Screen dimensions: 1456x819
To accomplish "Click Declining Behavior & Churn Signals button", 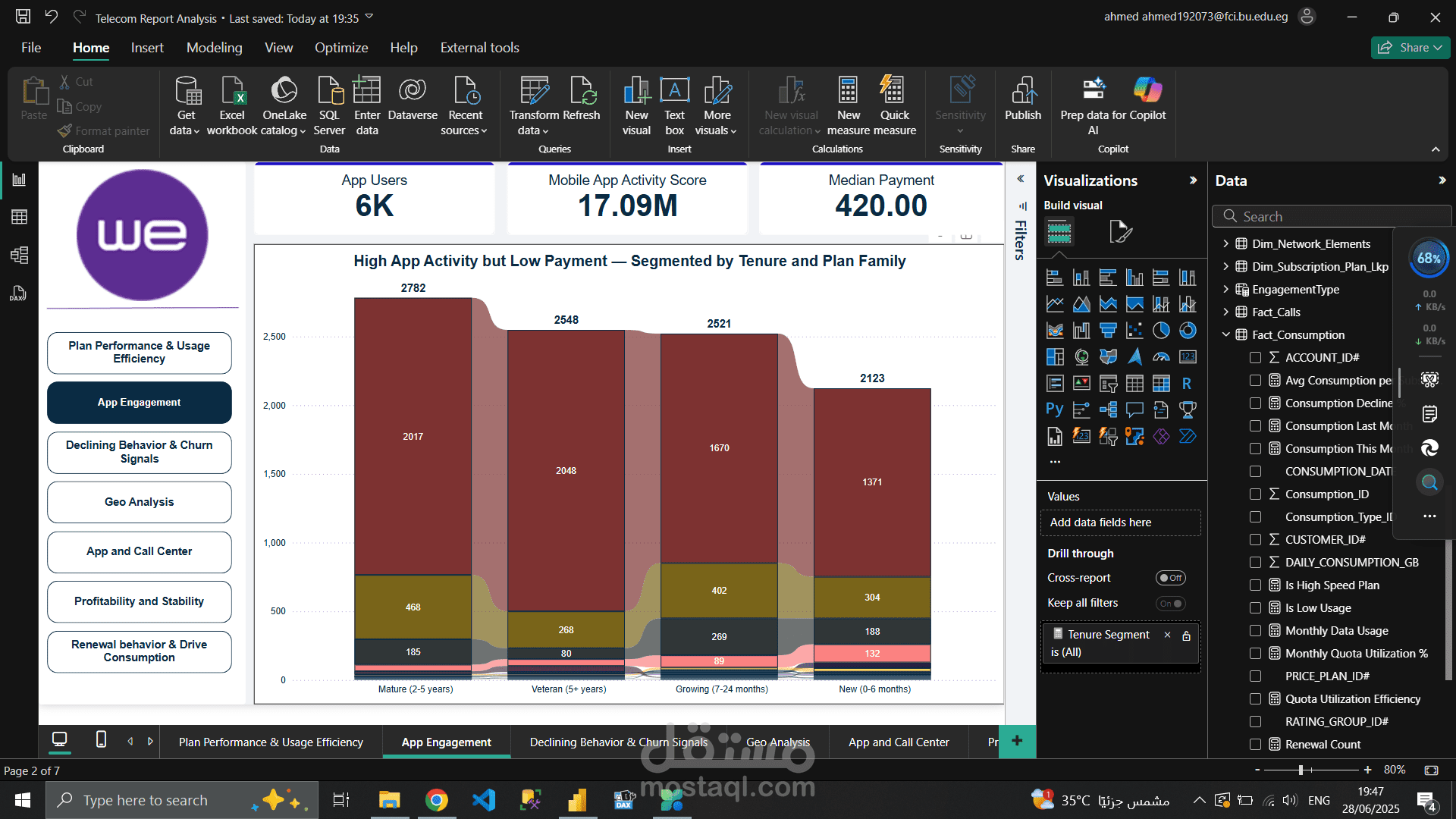I will click(x=140, y=452).
